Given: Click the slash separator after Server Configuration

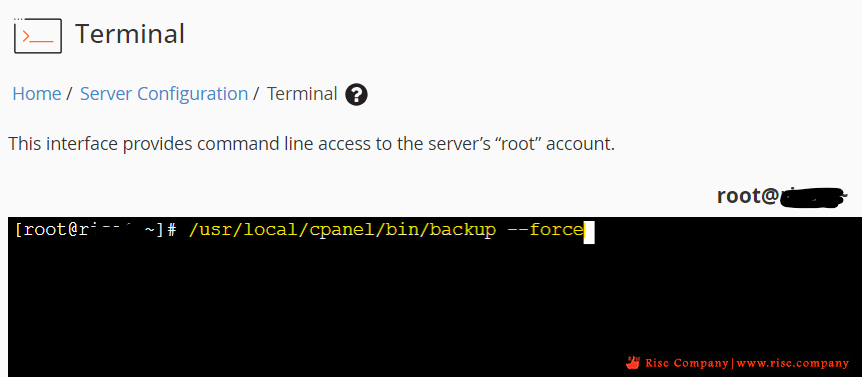Looking at the screenshot, I should pyautogui.click(x=256, y=94).
